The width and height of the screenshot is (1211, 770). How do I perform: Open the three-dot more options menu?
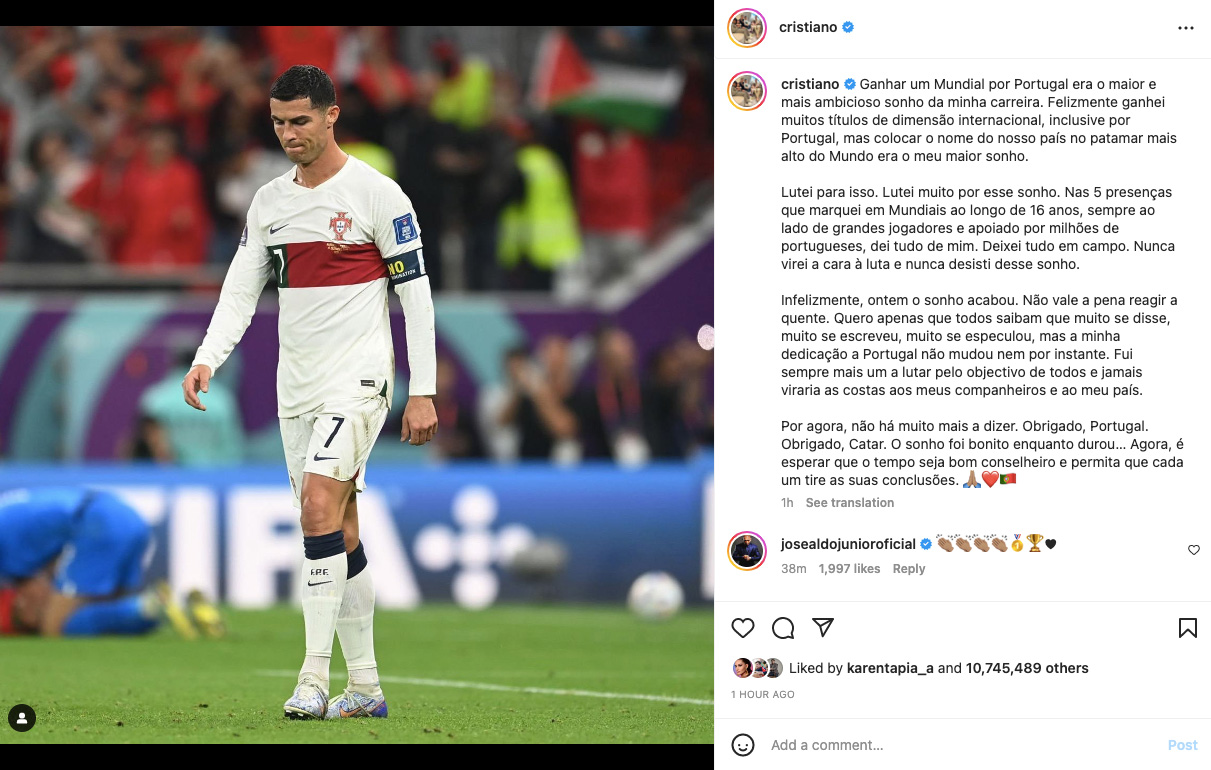pos(1186,28)
